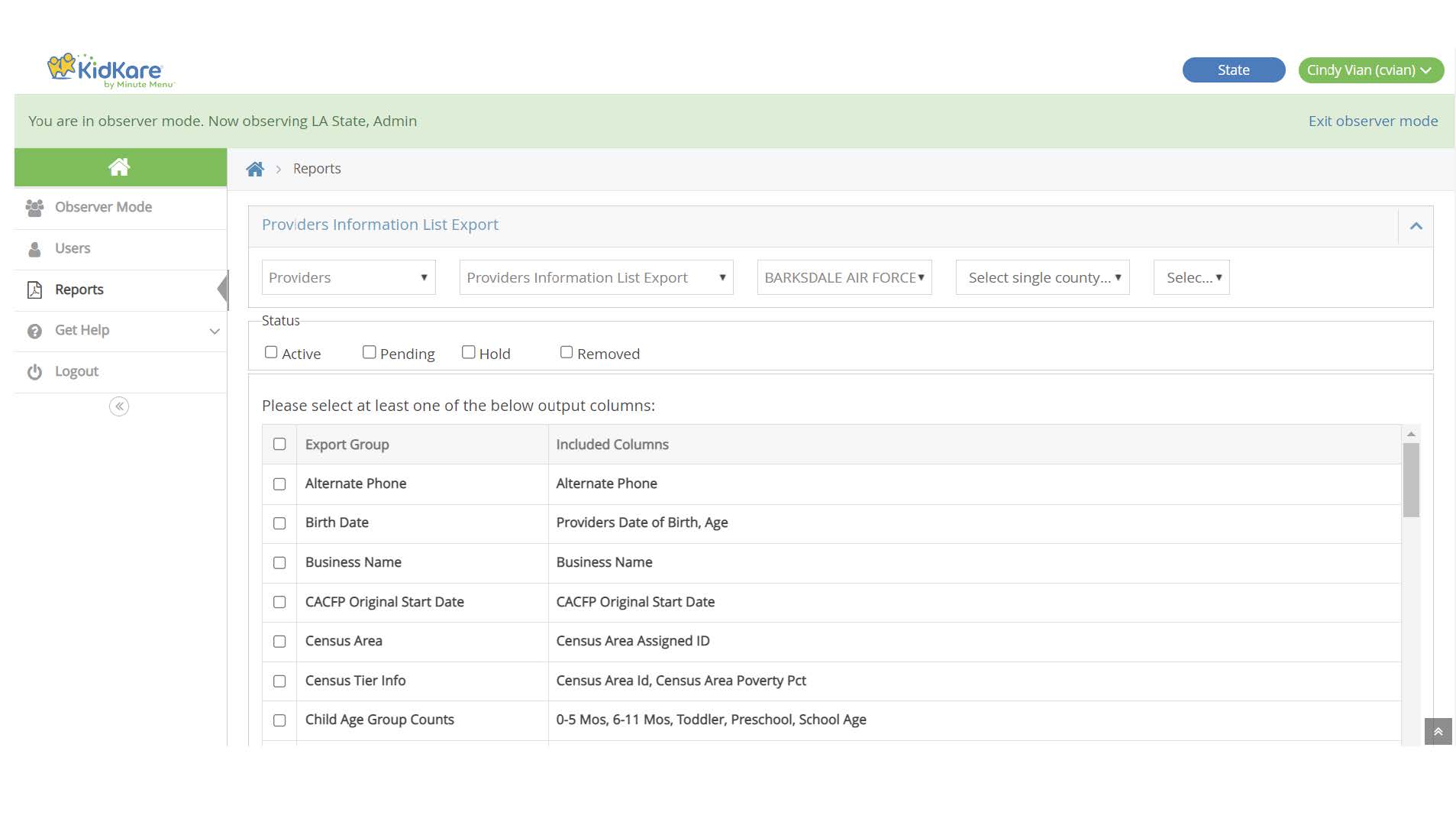Click the table's vertical scrollbar thumb
This screenshot has width=1456, height=825.
[1411, 480]
